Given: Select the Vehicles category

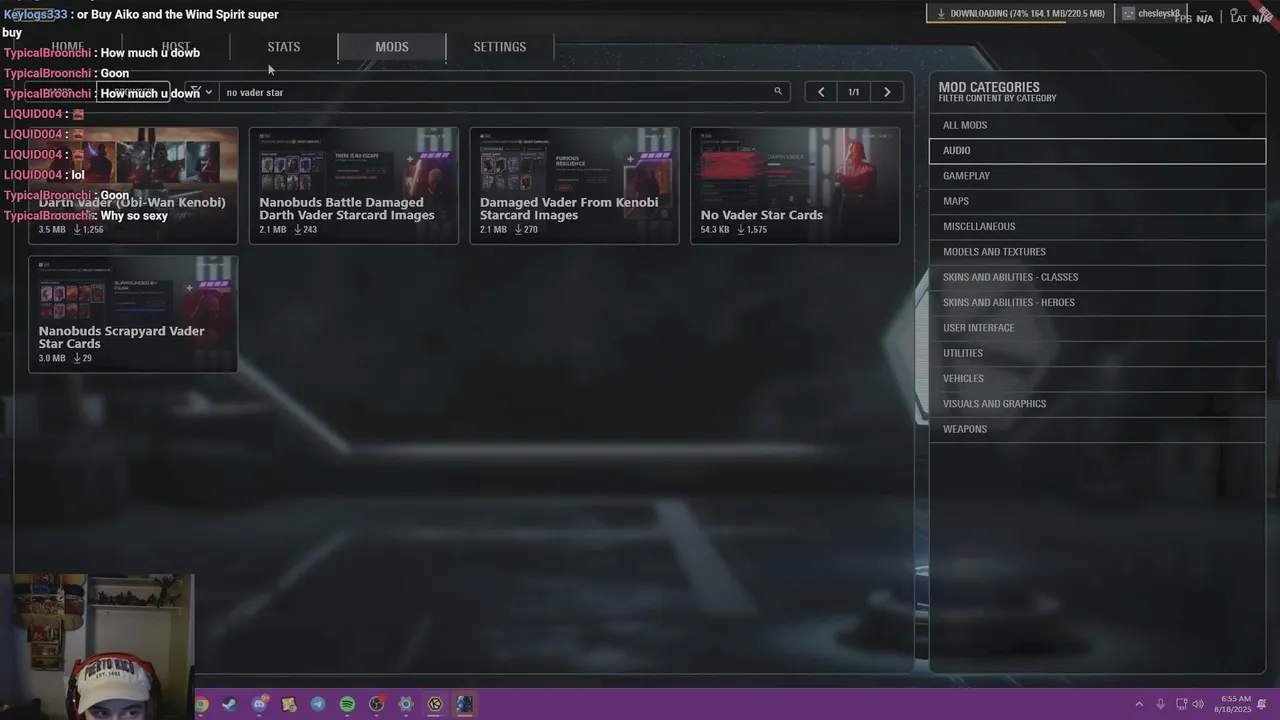Looking at the screenshot, I should tap(1097, 378).
